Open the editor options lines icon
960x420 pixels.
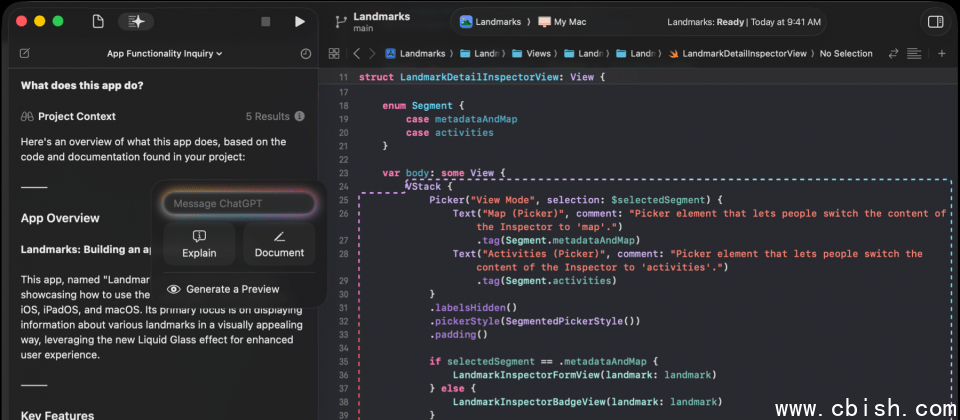click(x=914, y=54)
